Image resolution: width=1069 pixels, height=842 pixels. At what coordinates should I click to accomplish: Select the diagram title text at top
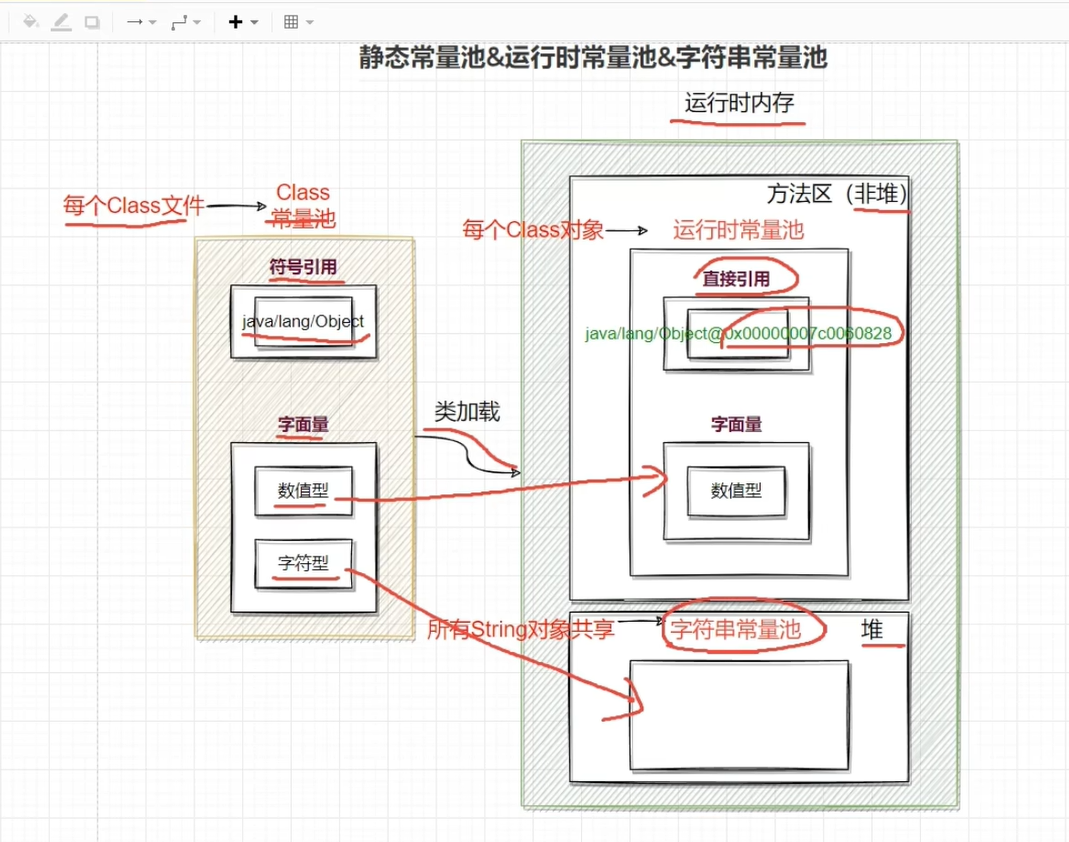click(594, 58)
